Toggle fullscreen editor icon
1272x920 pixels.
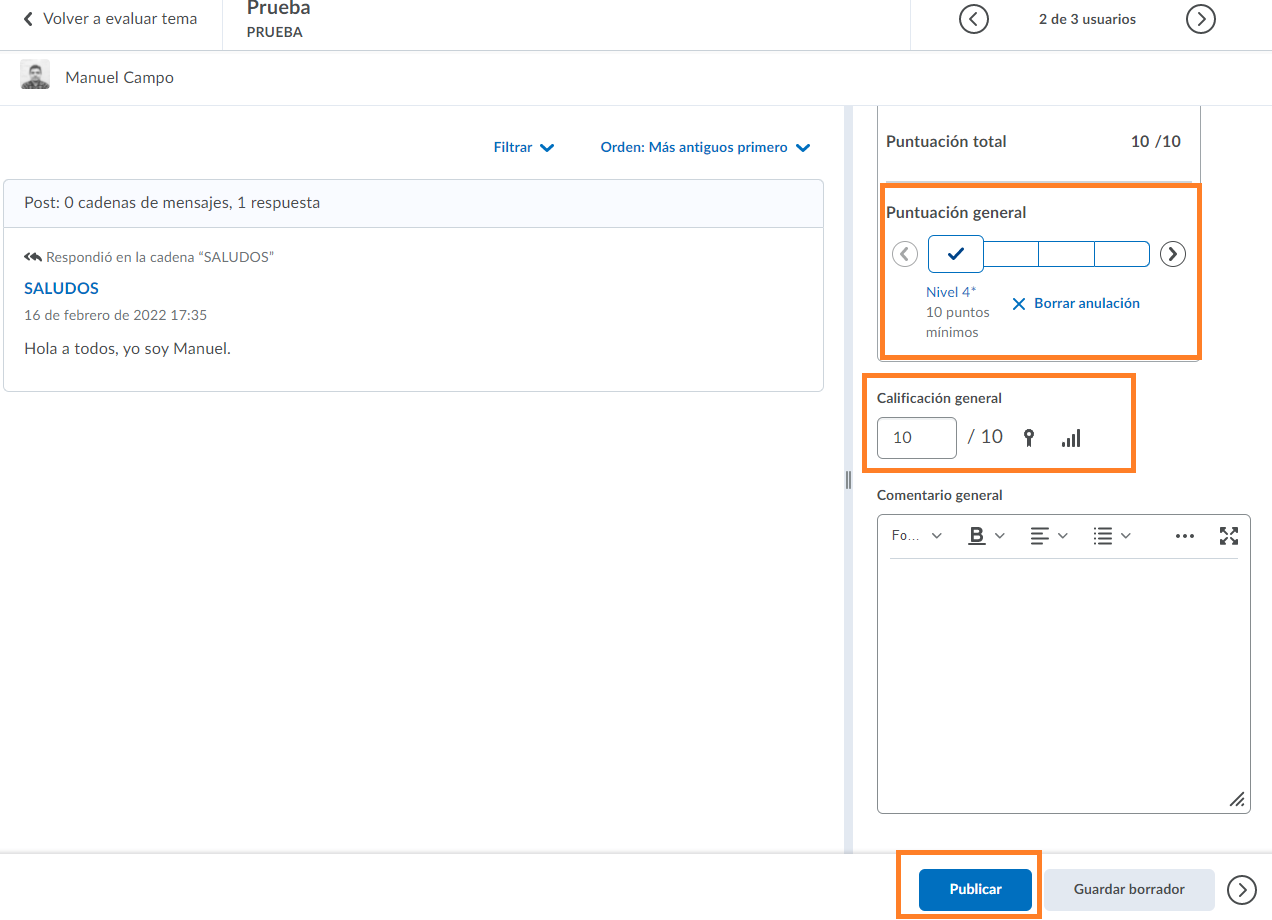(x=1229, y=536)
